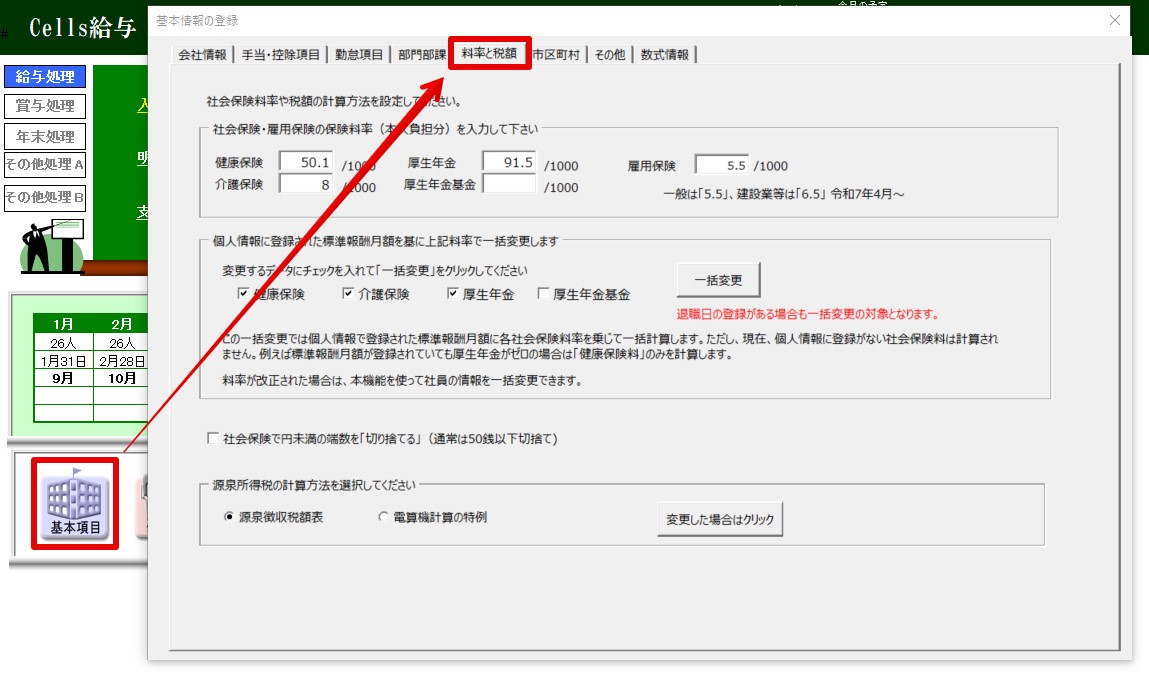
Task: Select the 源泉徴収税額表 radio button
Action: 229,518
